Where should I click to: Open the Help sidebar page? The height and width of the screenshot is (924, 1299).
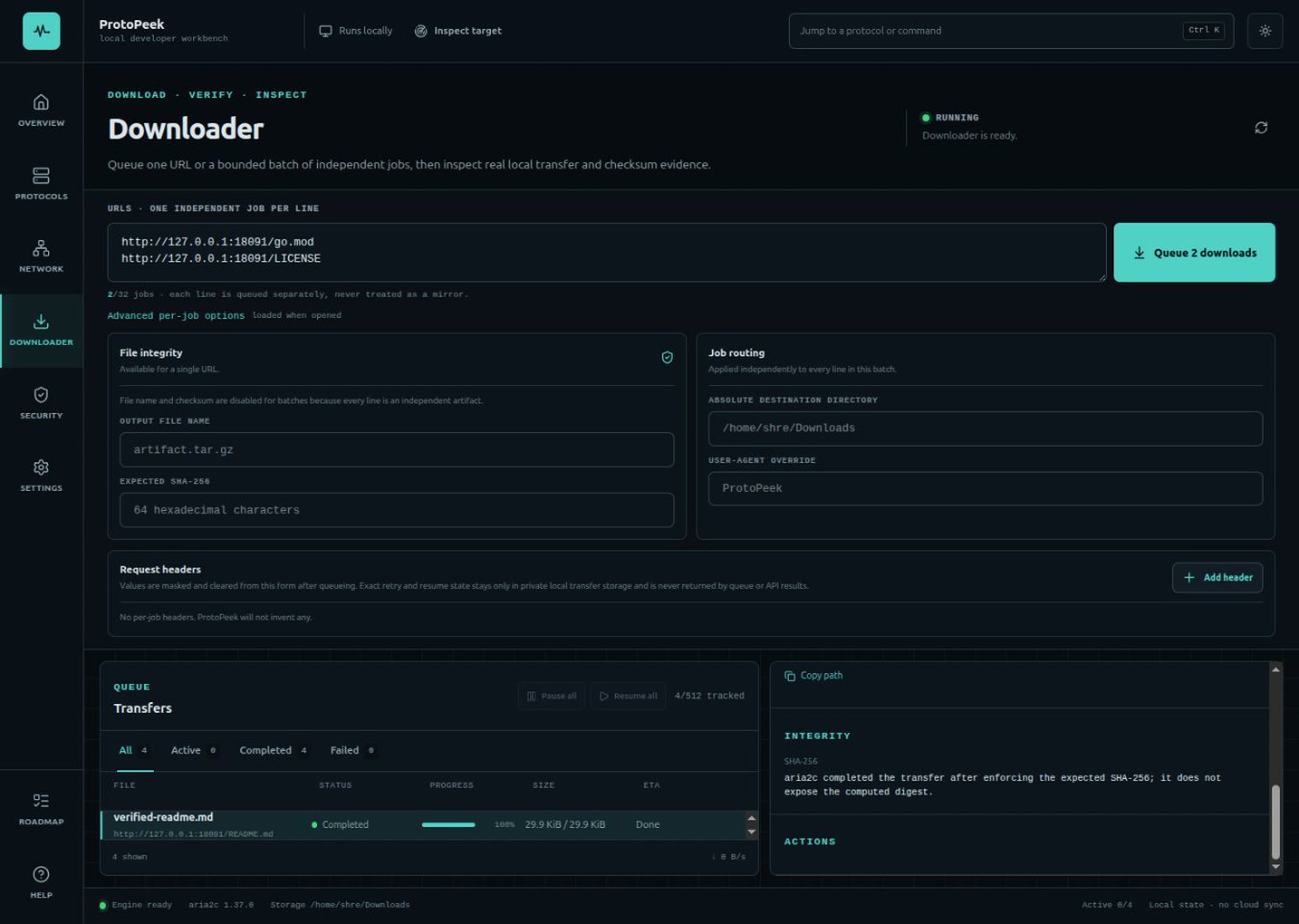pyautogui.click(x=41, y=882)
